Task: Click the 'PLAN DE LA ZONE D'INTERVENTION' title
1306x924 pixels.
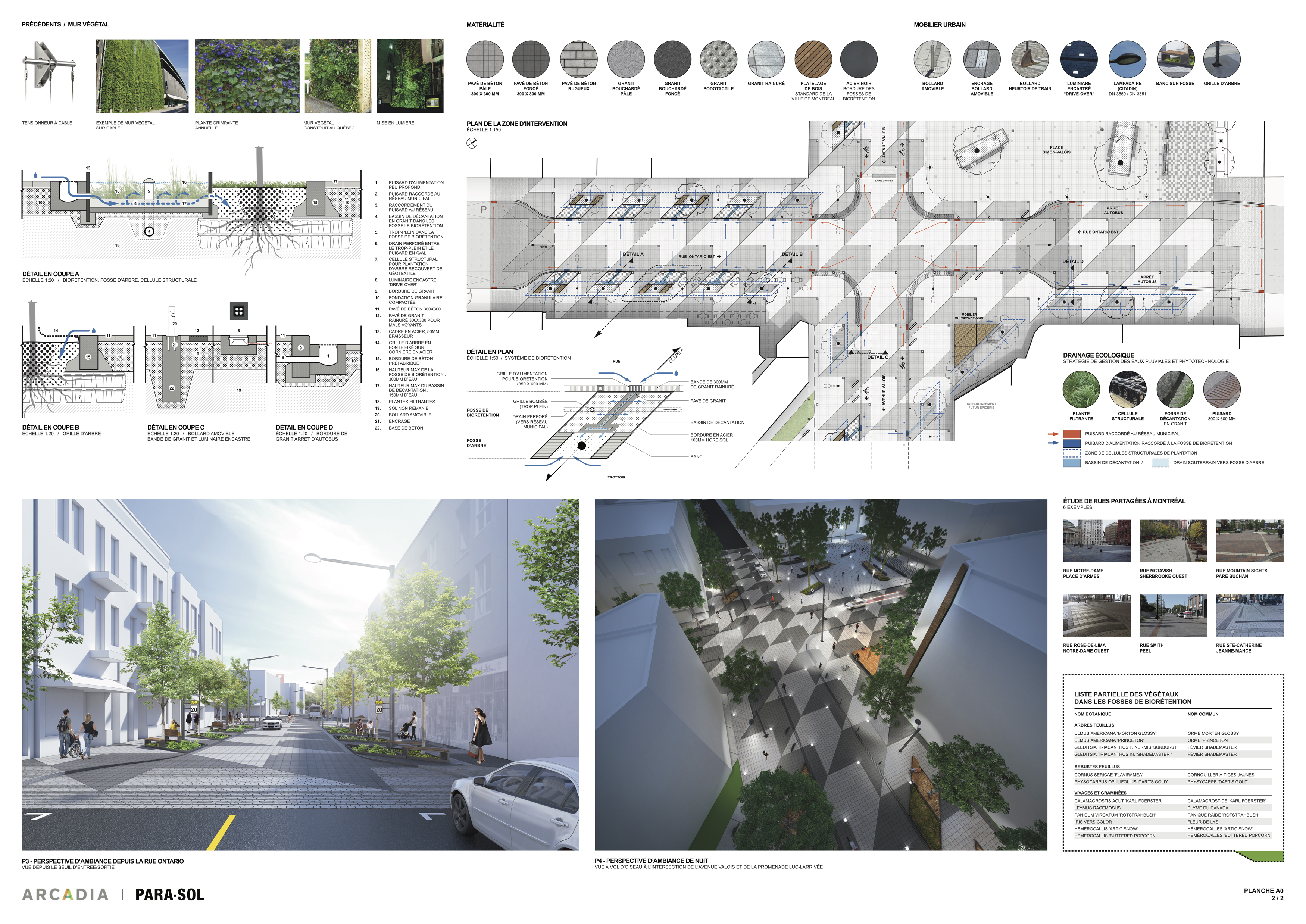Action: click(516, 124)
